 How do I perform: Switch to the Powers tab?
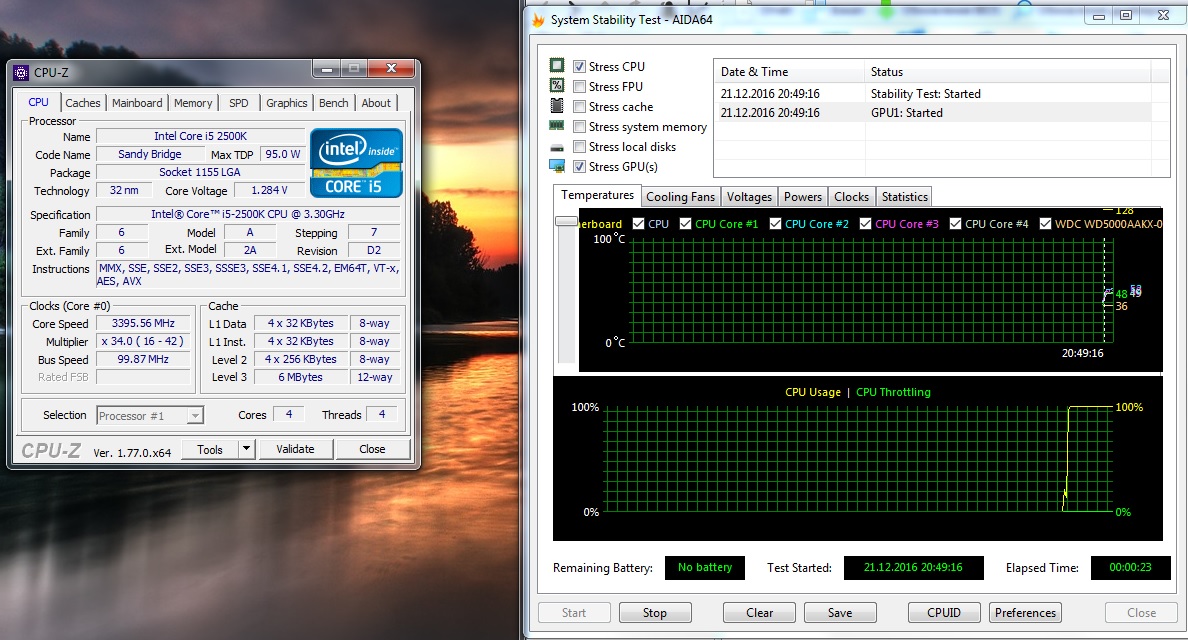tap(803, 197)
